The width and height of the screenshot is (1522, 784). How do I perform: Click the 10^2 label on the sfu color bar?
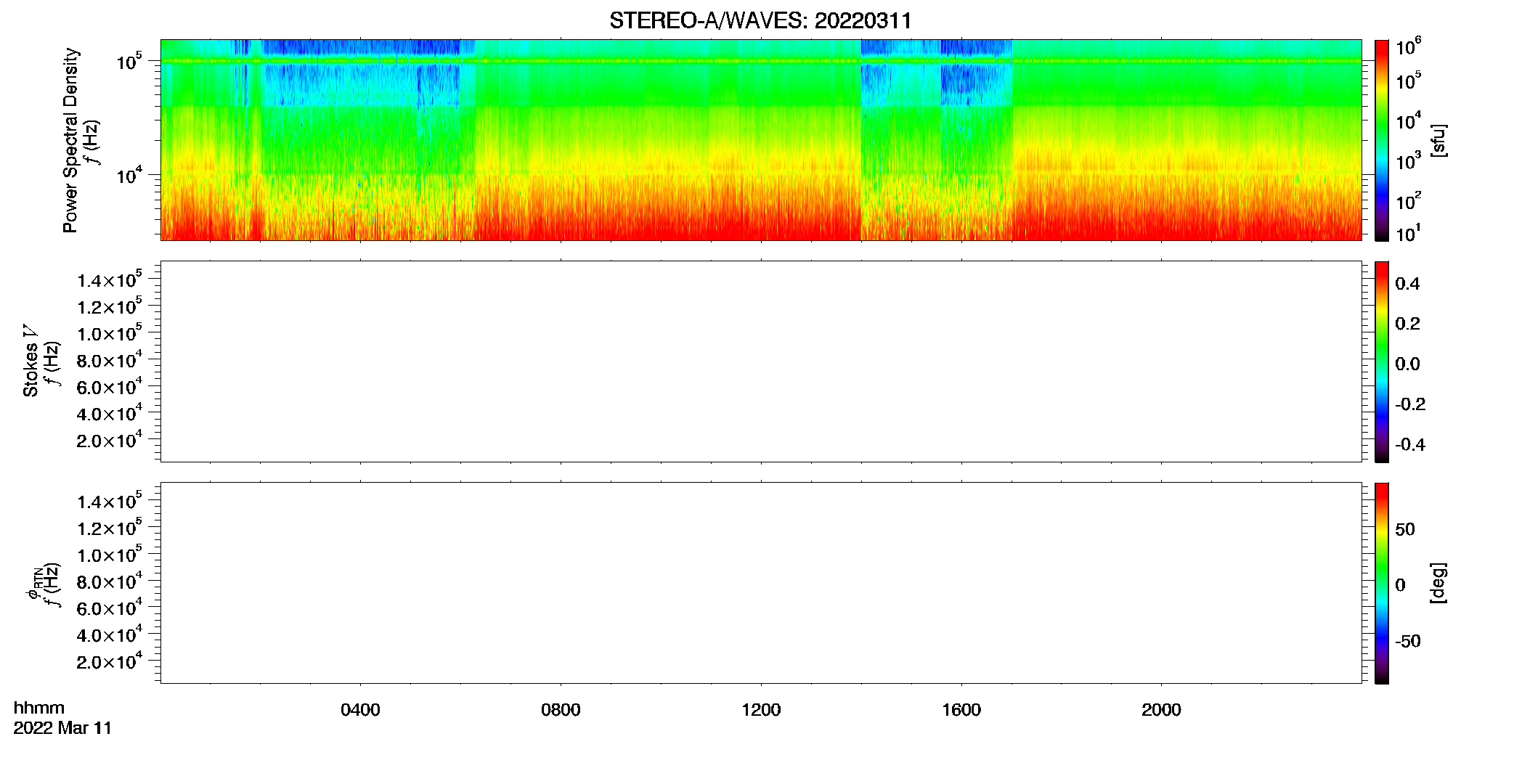click(1409, 200)
